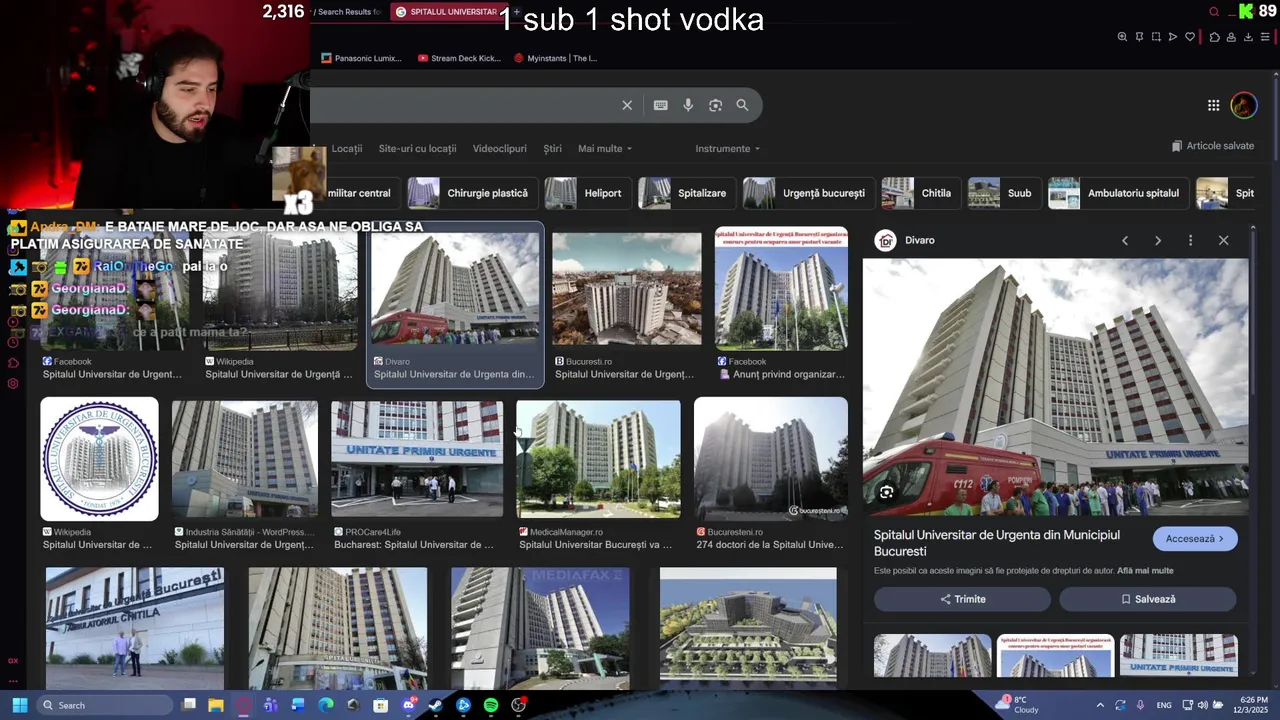Click the Google search input field
This screenshot has width=1280, height=720.
click(x=465, y=105)
